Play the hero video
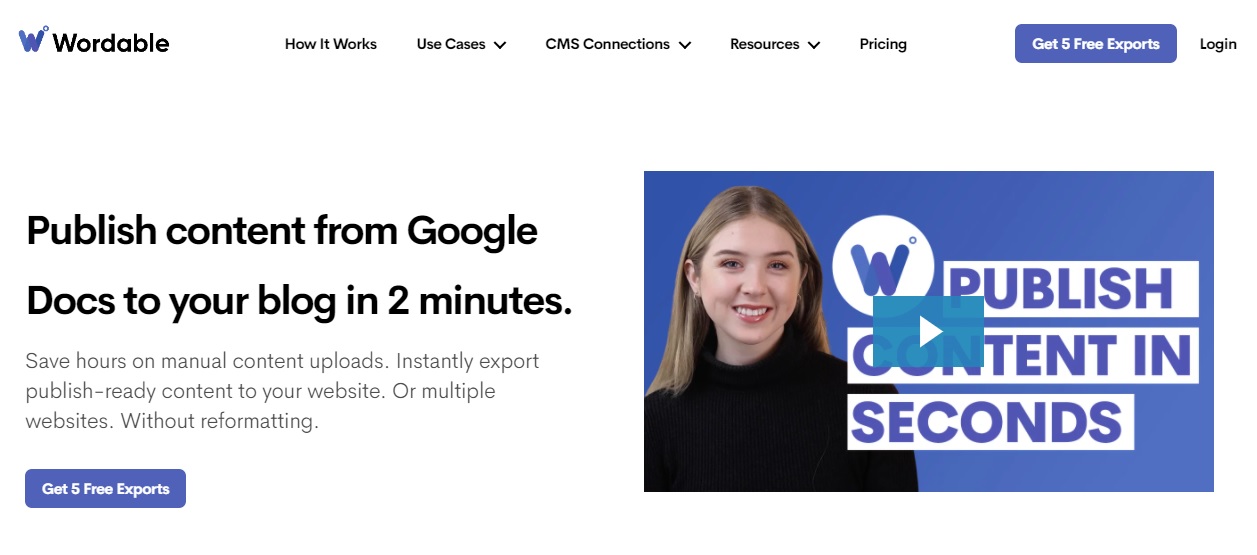1257x555 pixels. (x=928, y=331)
